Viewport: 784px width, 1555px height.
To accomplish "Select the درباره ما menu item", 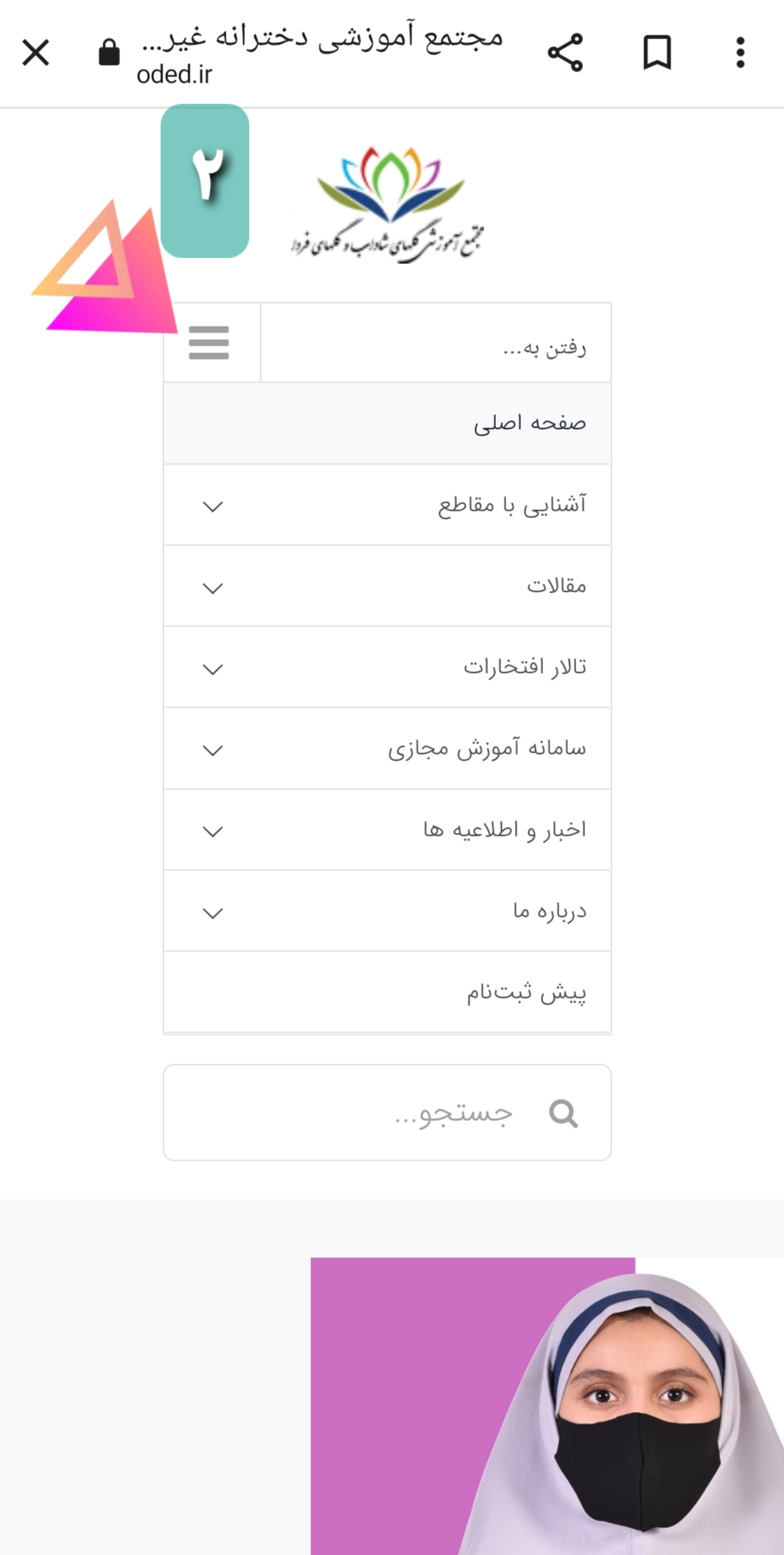I will 550,912.
